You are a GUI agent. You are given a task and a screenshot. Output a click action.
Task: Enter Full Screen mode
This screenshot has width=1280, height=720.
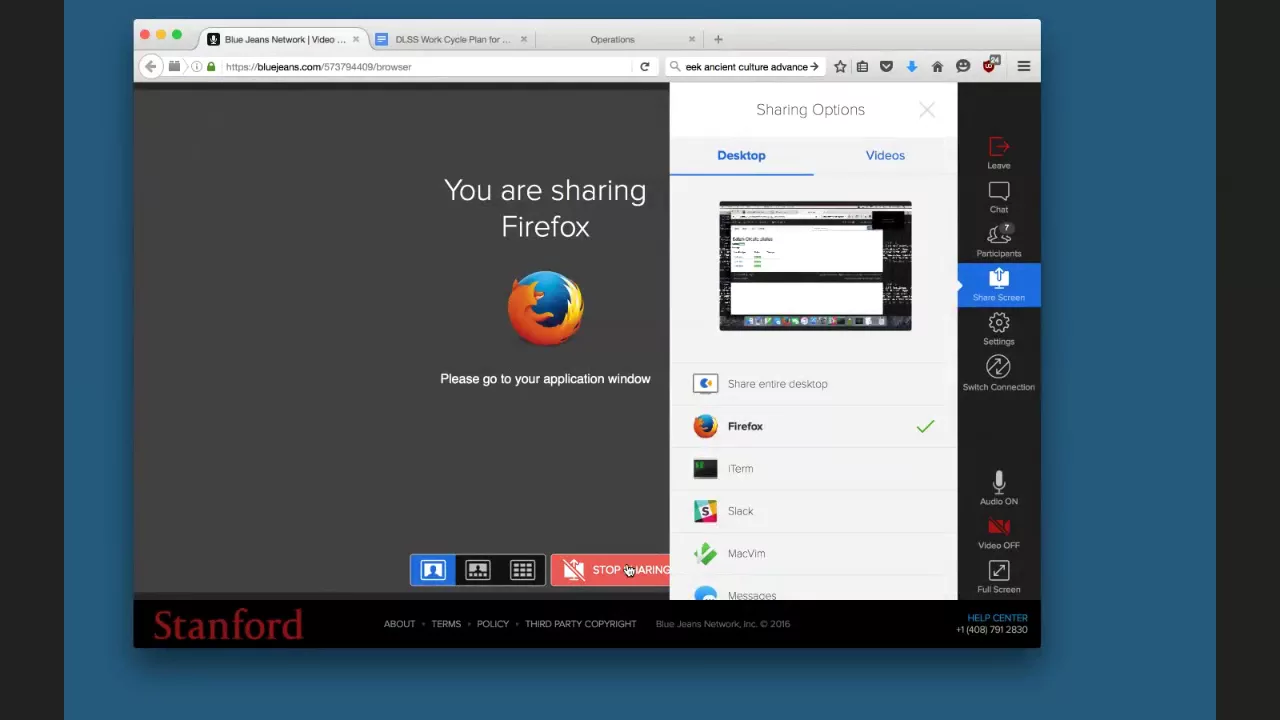click(998, 577)
